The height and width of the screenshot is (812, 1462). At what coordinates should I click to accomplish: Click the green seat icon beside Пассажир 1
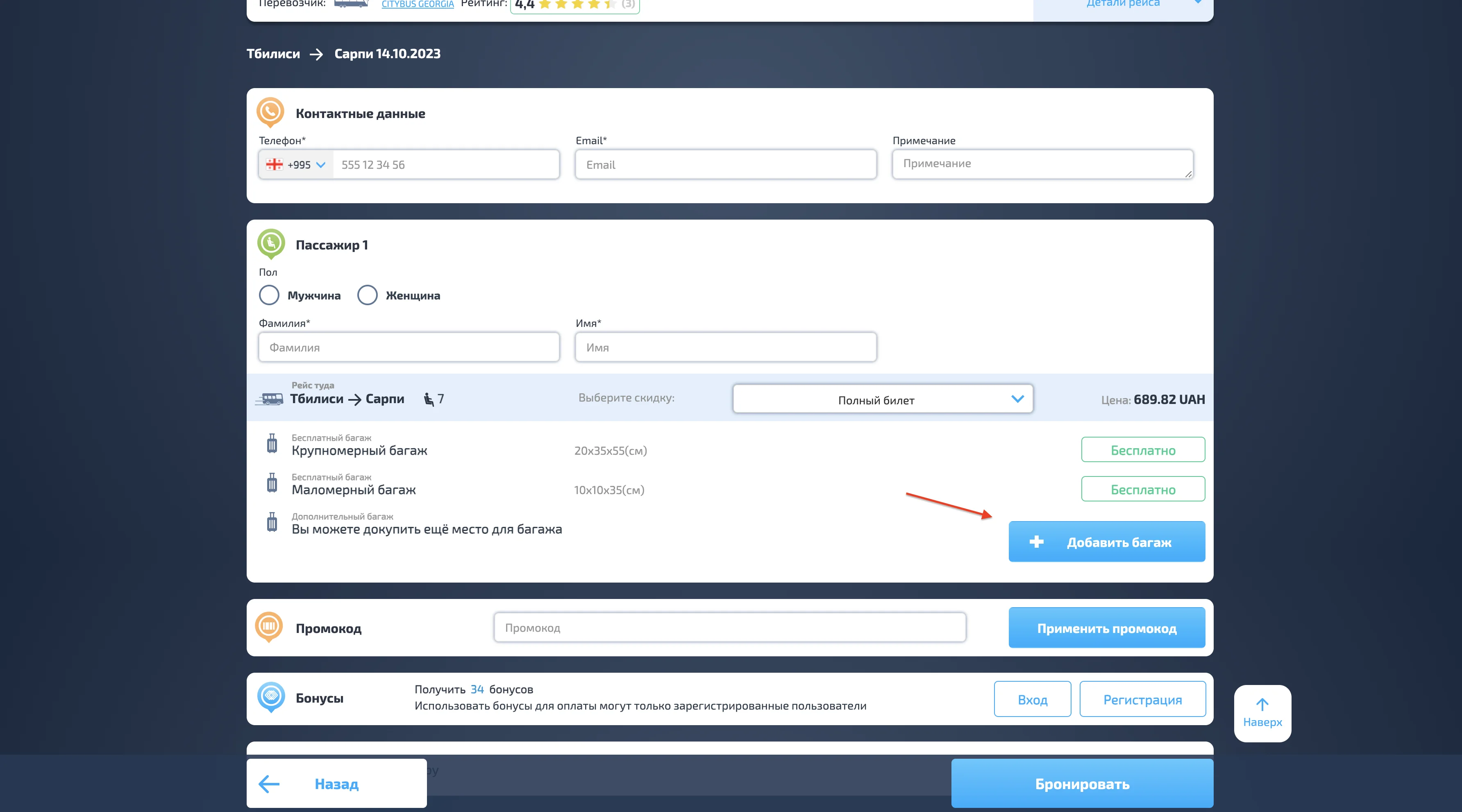pos(271,243)
